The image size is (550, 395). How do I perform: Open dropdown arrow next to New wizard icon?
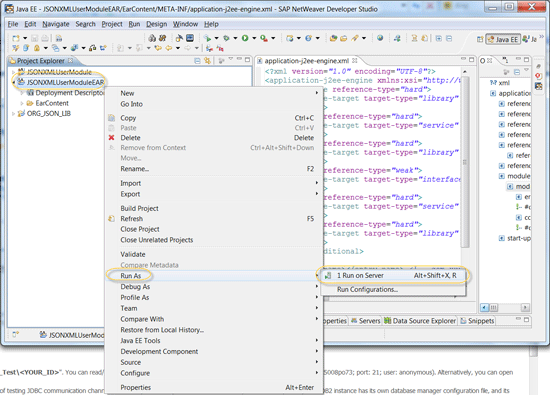[25, 38]
